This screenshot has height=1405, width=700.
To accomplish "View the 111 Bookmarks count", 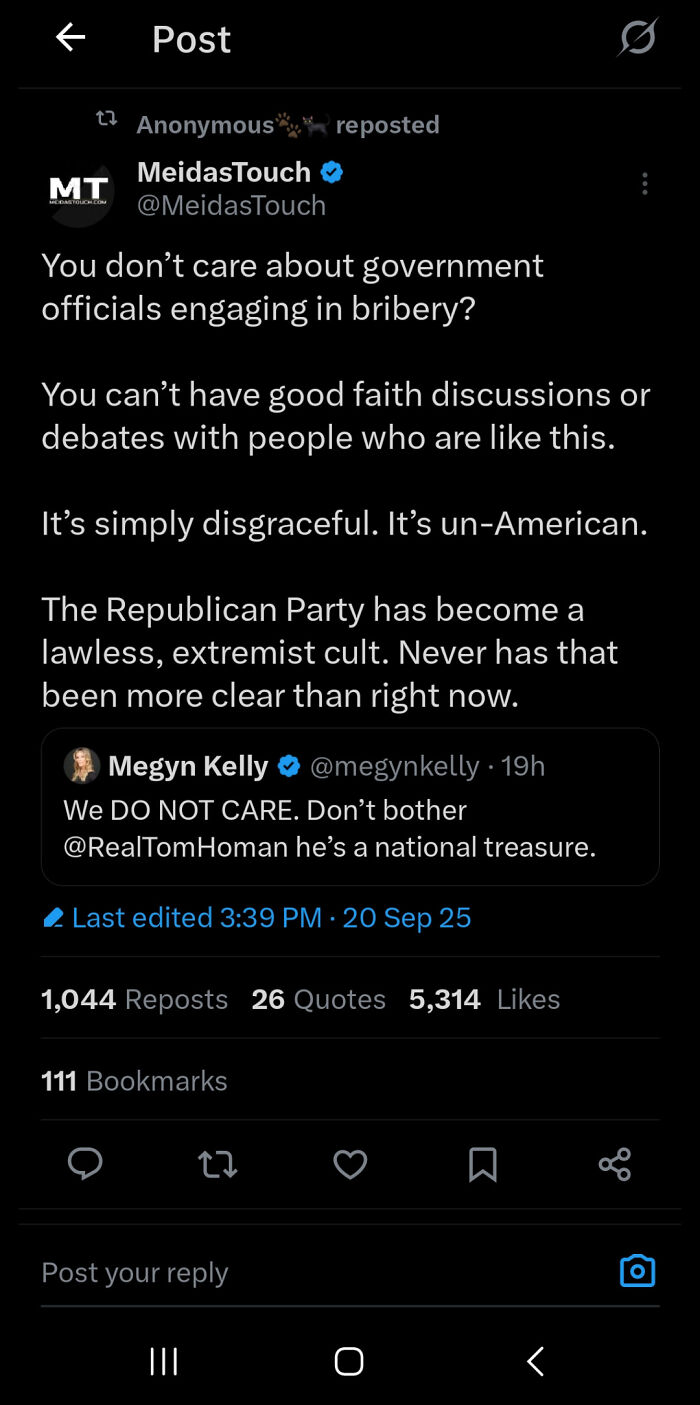I will click(x=134, y=1080).
